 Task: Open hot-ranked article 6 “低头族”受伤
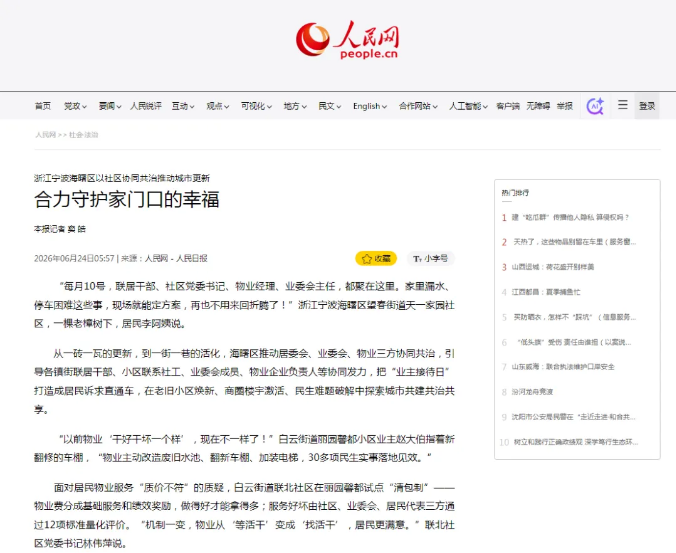[574, 342]
